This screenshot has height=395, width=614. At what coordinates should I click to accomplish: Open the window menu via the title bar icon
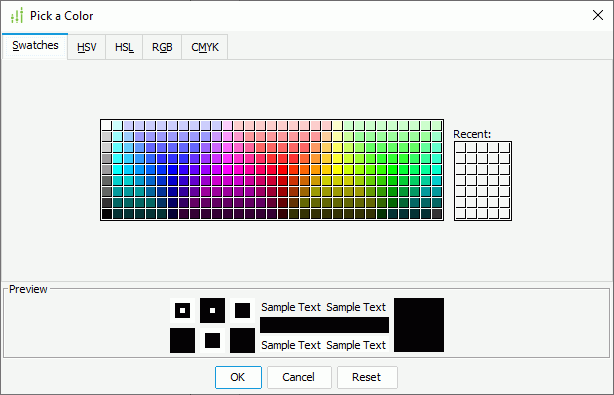pos(17,16)
